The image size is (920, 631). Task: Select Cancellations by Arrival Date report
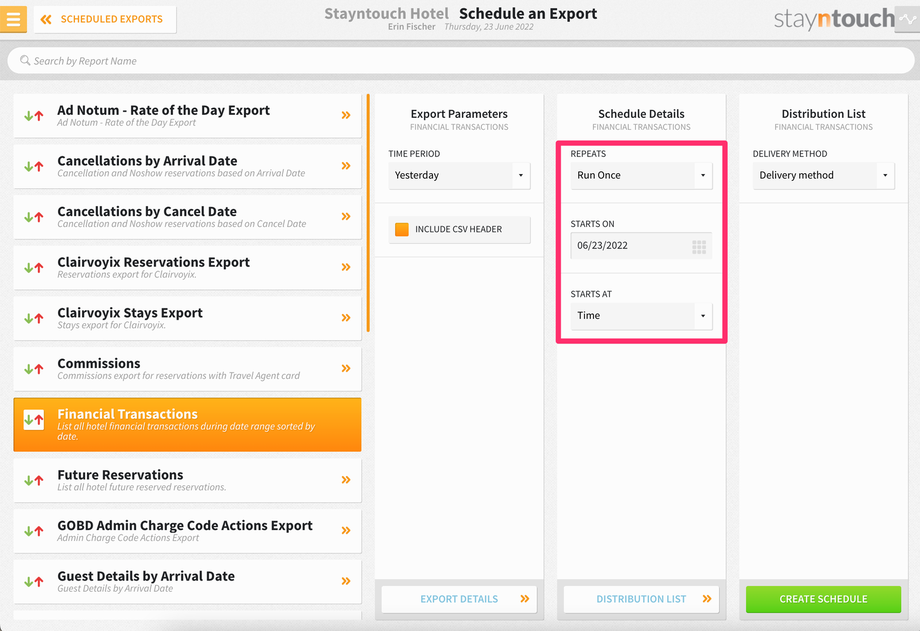tap(187, 166)
